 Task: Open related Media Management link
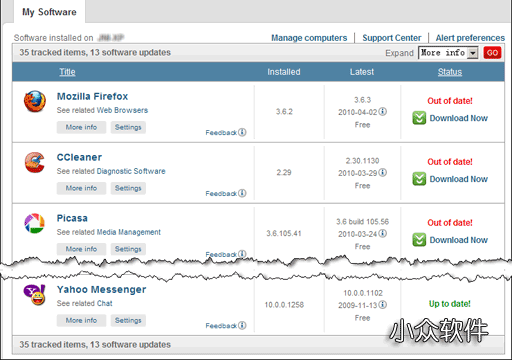pos(129,232)
